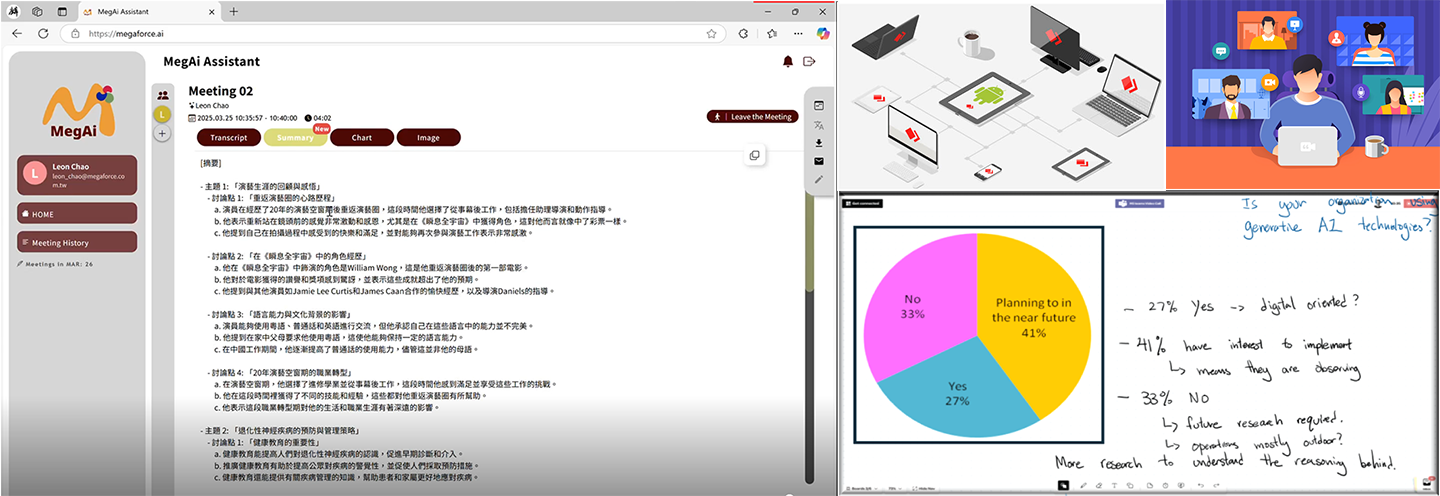
Task: Open Meeting History in the sidebar
Action: click(77, 242)
